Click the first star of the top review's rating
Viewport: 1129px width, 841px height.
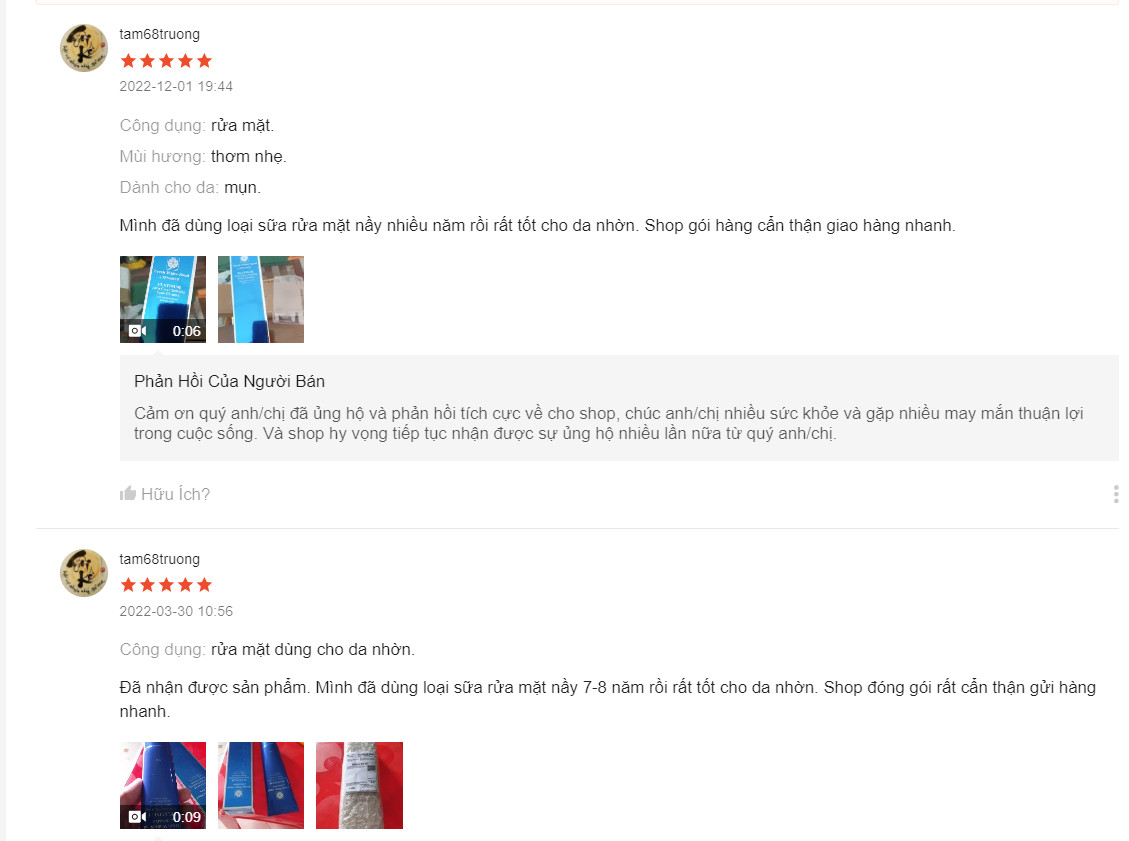coord(129,60)
